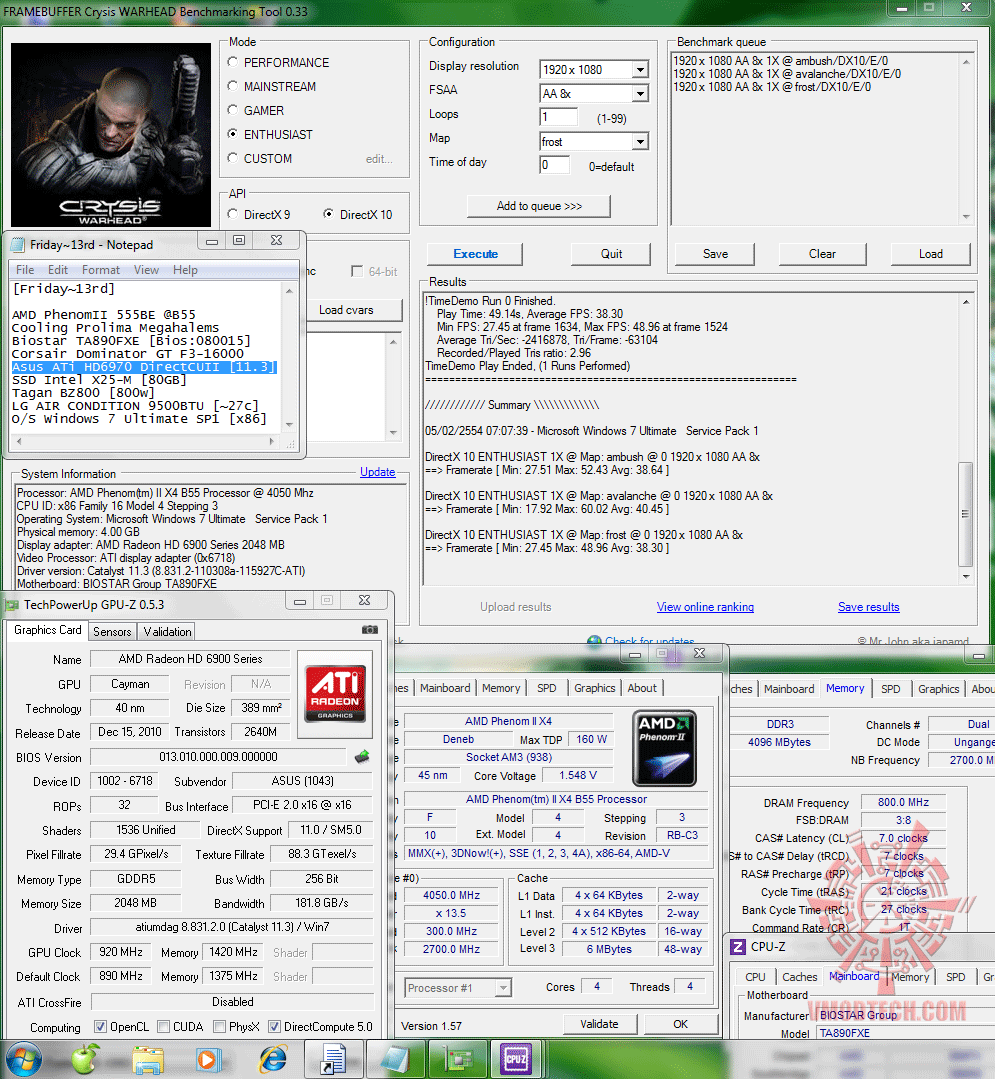Click the Notepad horizontal scrollbar

pyautogui.click(x=145, y=441)
